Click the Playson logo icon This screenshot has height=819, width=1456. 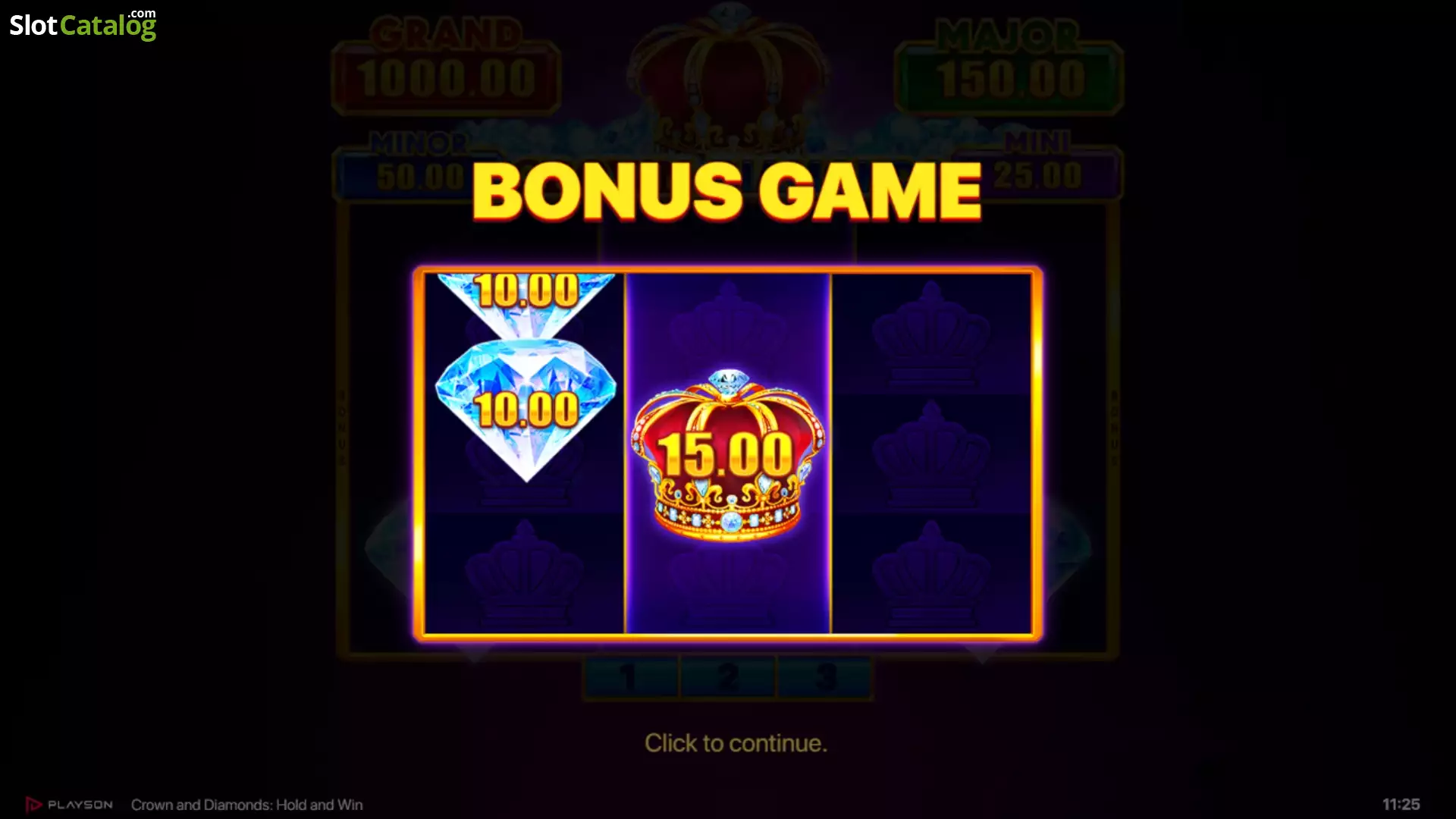tap(33, 805)
